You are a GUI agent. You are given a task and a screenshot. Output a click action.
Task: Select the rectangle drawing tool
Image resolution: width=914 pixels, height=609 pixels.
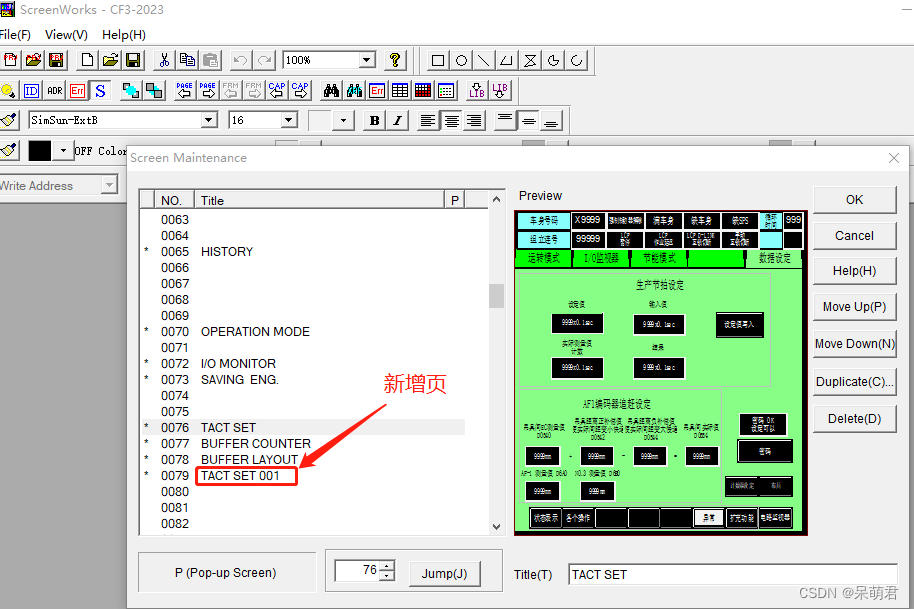437,60
